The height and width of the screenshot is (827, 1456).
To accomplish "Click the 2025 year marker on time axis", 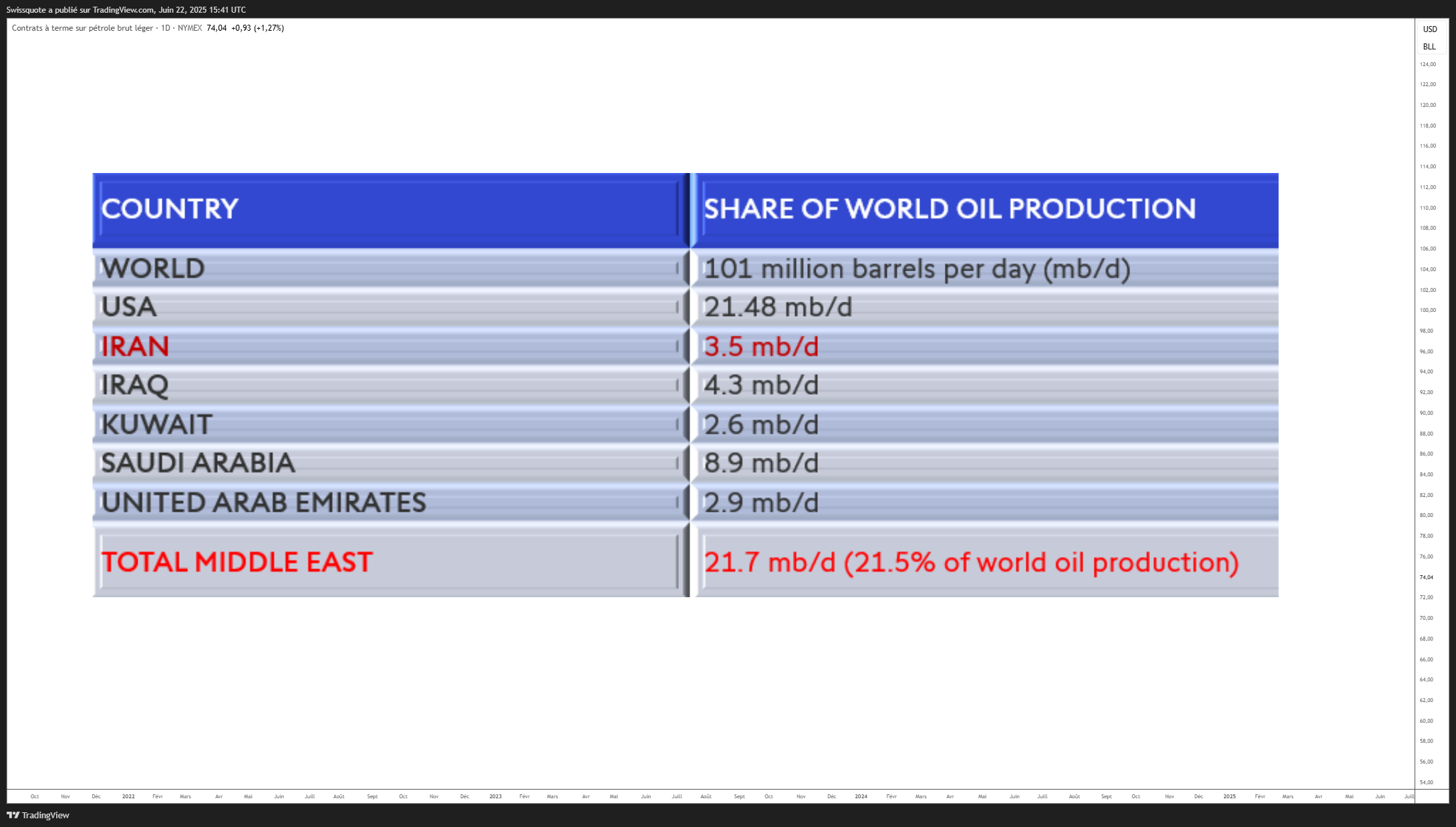I will click(x=1229, y=796).
